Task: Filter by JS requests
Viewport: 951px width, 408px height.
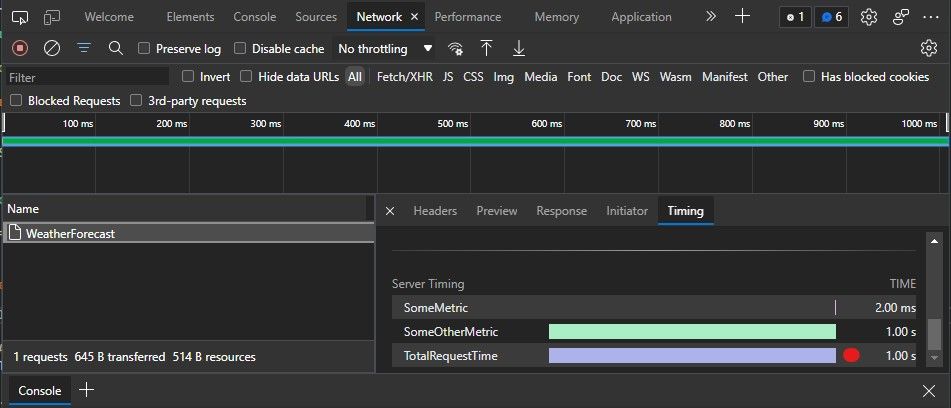Action: point(448,76)
